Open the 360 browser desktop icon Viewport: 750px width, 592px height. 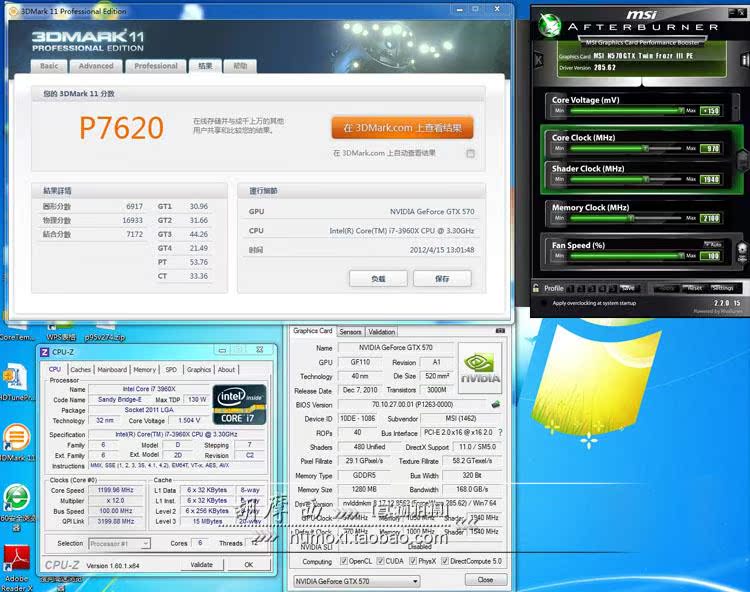(x=16, y=498)
